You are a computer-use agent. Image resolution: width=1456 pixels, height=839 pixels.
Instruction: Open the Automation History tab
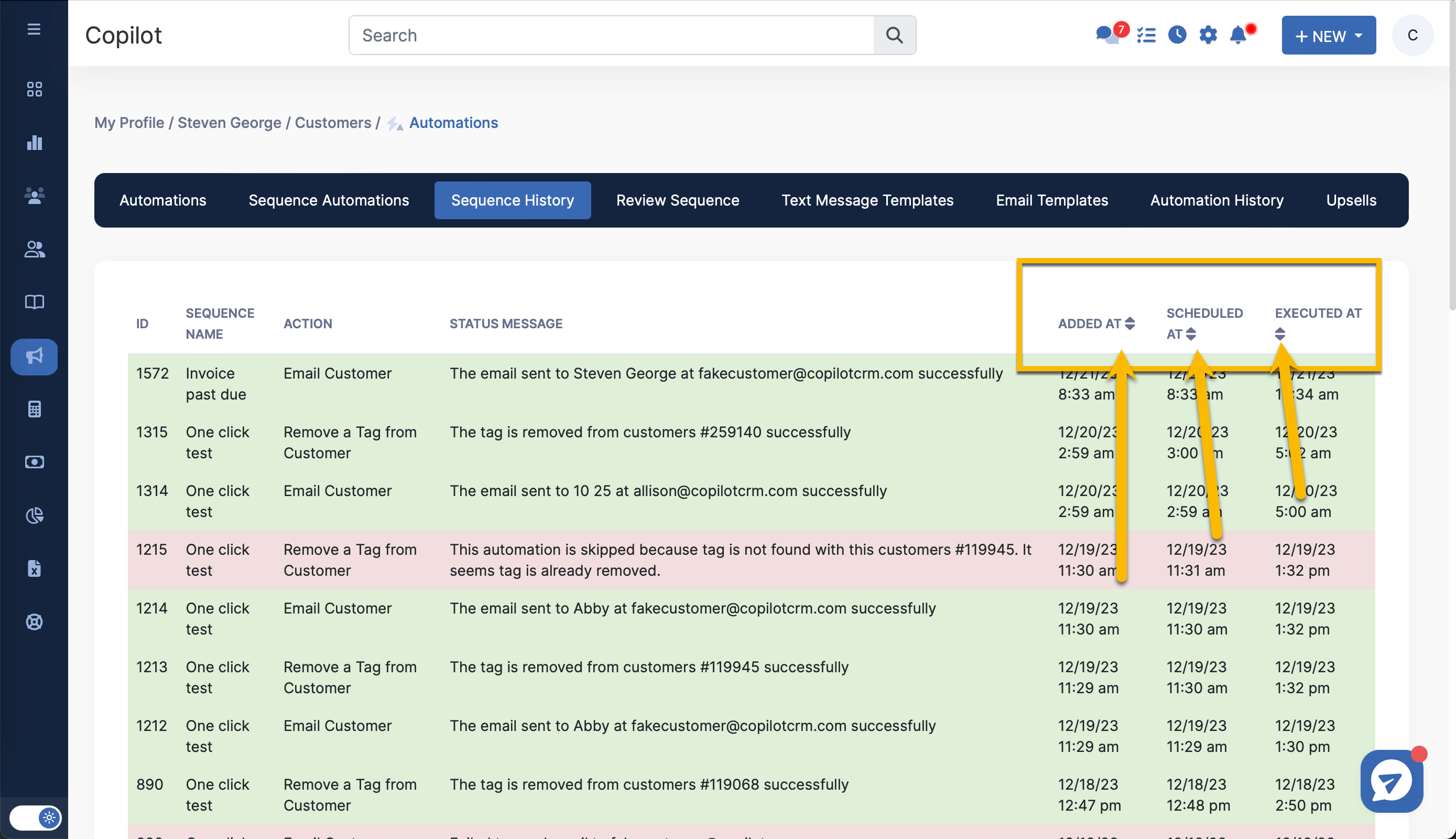tap(1216, 200)
